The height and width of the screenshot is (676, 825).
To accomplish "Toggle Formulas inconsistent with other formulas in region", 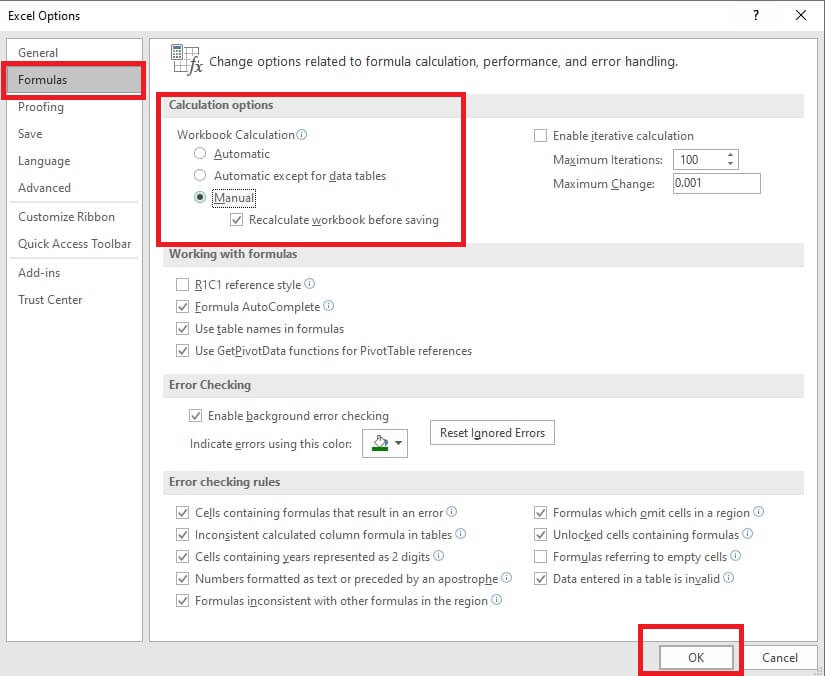I will pyautogui.click(x=183, y=601).
